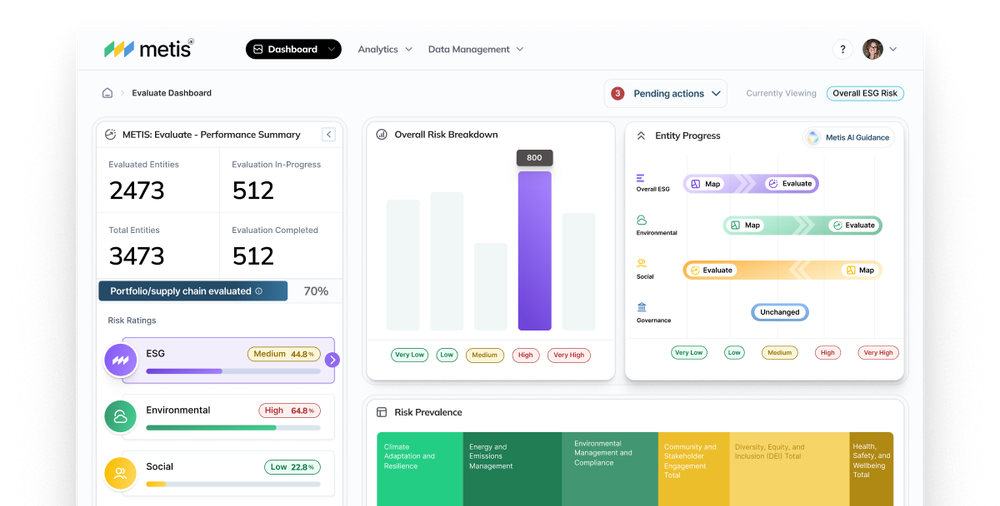The width and height of the screenshot is (1000, 506).
Task: Click Community and Stakeholder Engagement tile
Action: point(693,469)
